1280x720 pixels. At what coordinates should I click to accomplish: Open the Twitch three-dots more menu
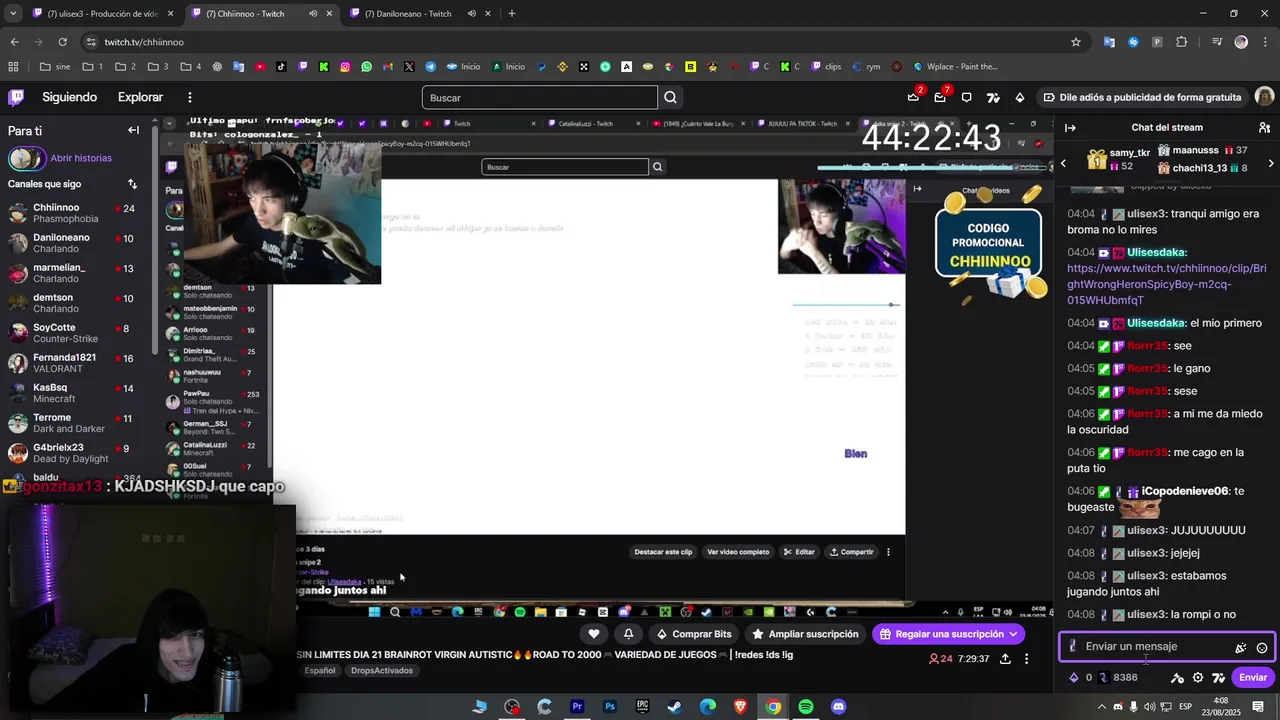coord(189,97)
